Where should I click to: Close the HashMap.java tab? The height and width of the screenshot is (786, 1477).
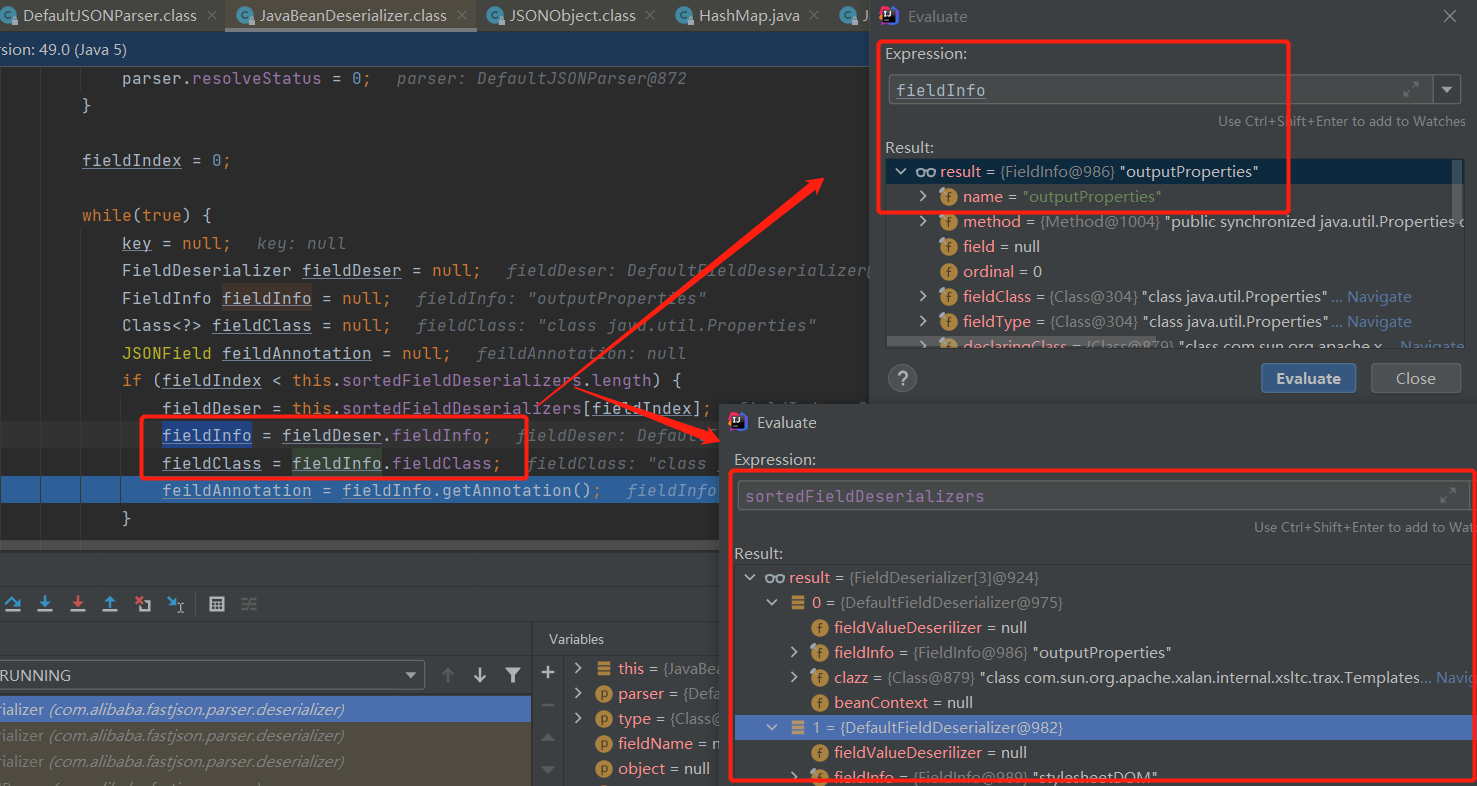813,16
